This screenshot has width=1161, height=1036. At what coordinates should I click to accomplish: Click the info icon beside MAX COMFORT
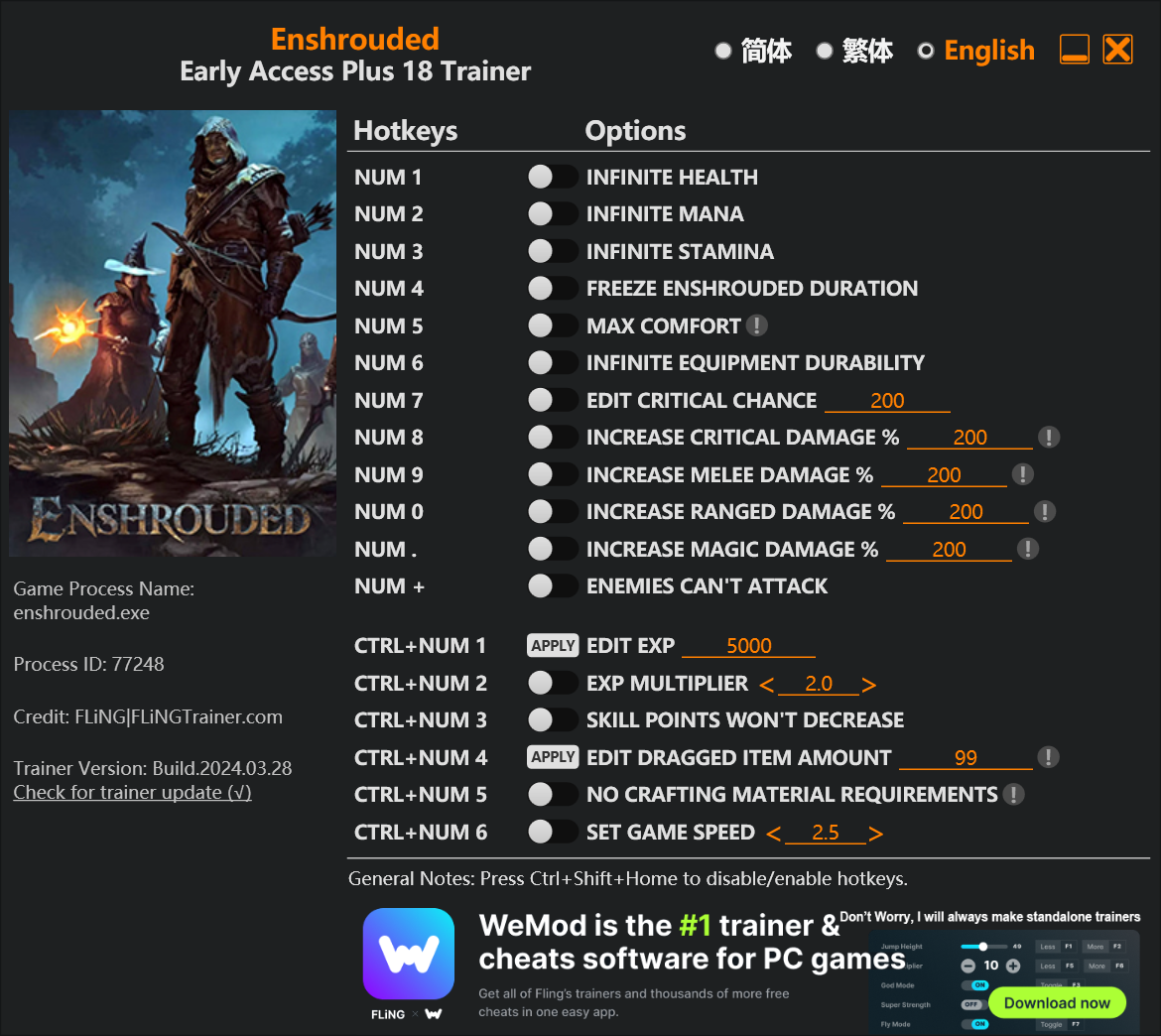756,325
